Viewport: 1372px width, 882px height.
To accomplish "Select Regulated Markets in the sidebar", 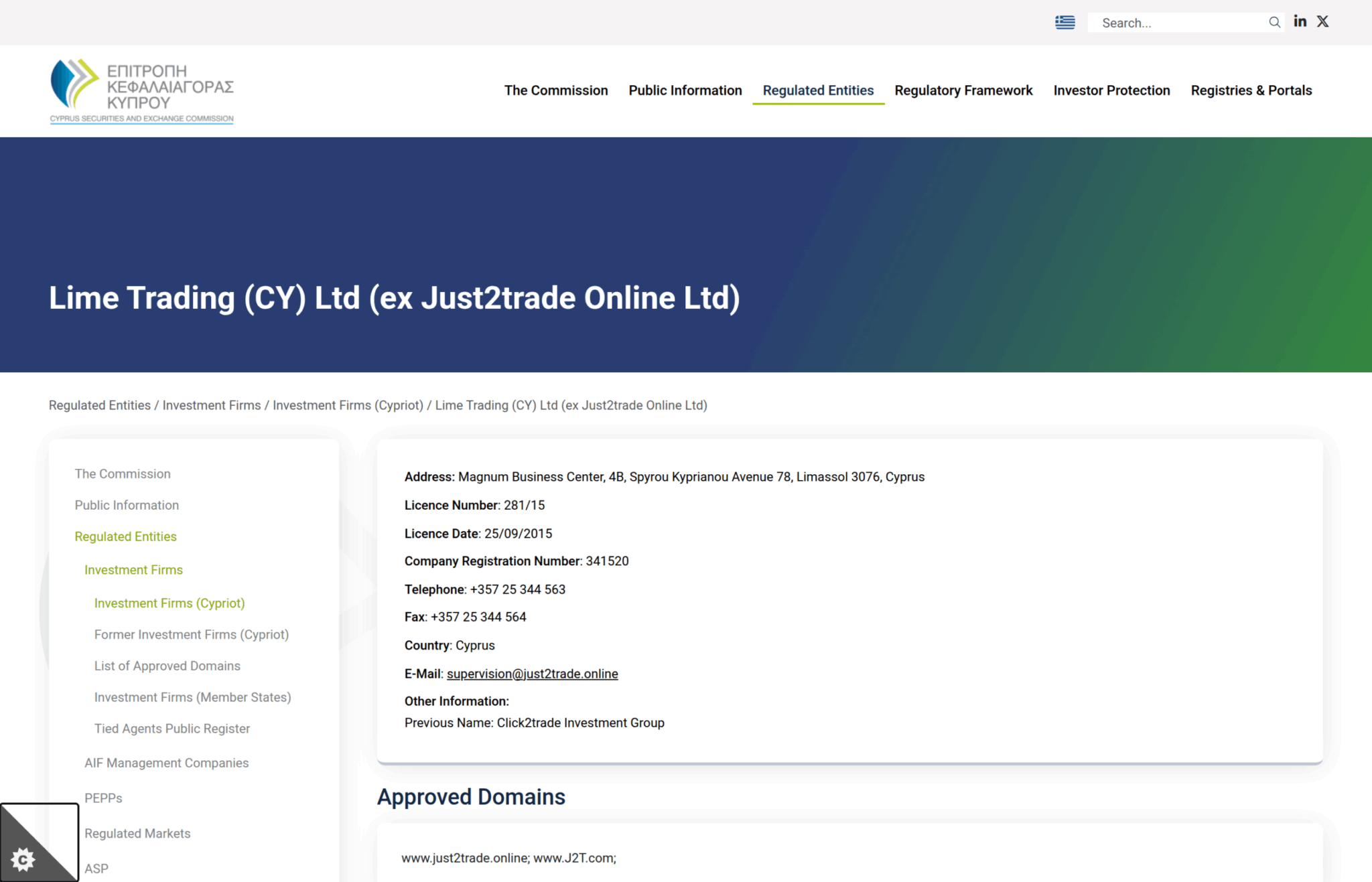I will click(137, 833).
